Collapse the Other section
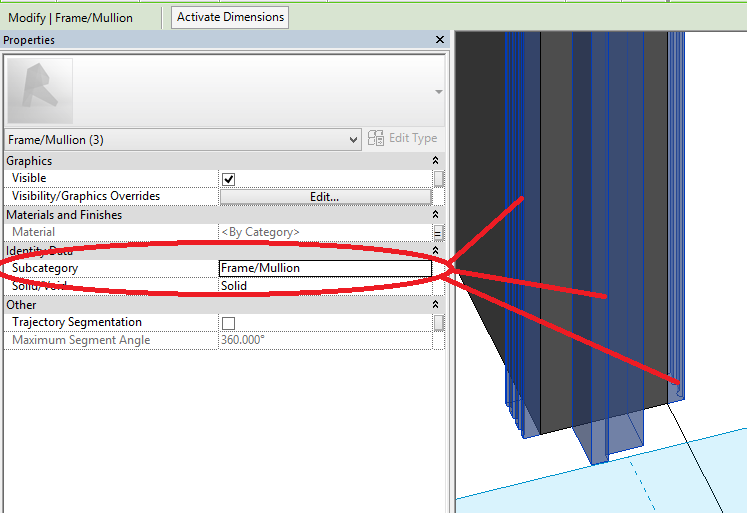Image resolution: width=747 pixels, height=513 pixels. (435, 304)
